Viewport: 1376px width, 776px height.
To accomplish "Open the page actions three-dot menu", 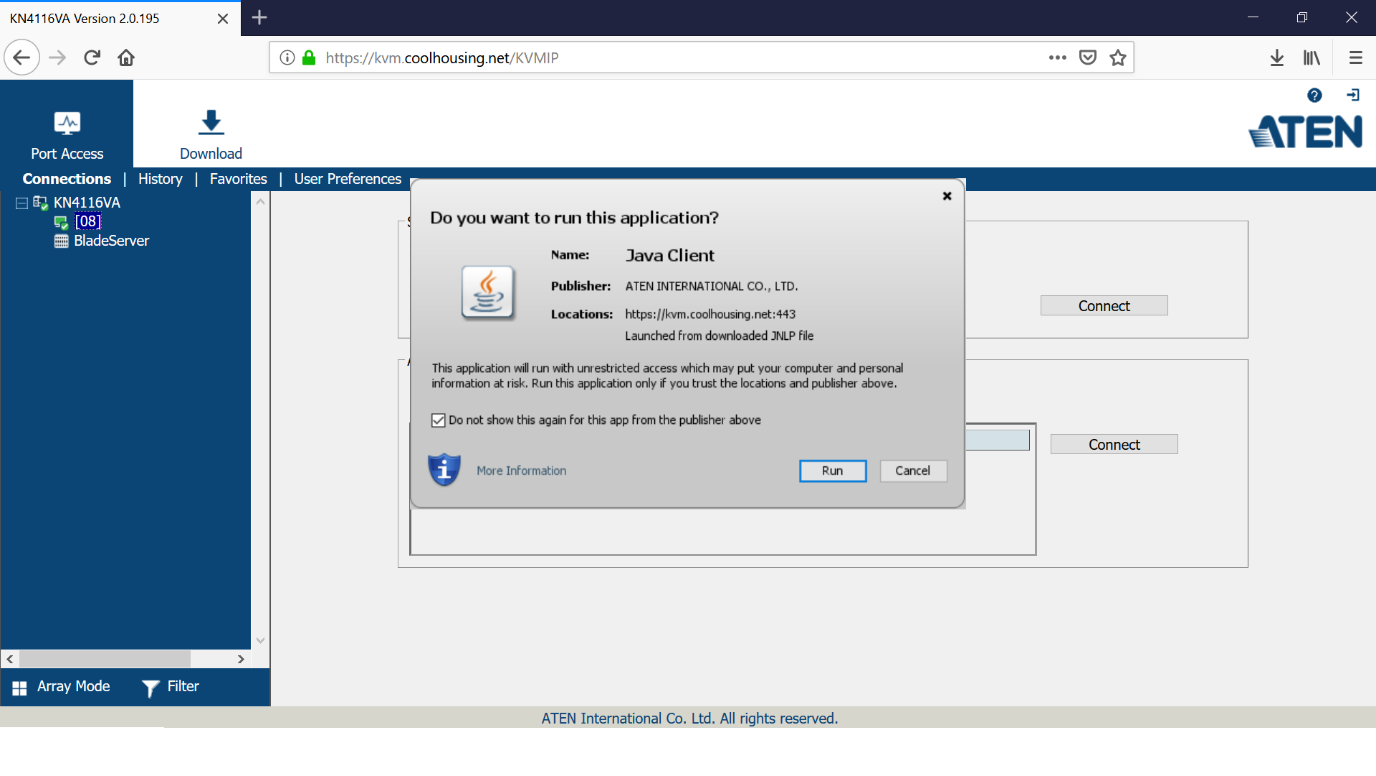I will [x=1058, y=58].
